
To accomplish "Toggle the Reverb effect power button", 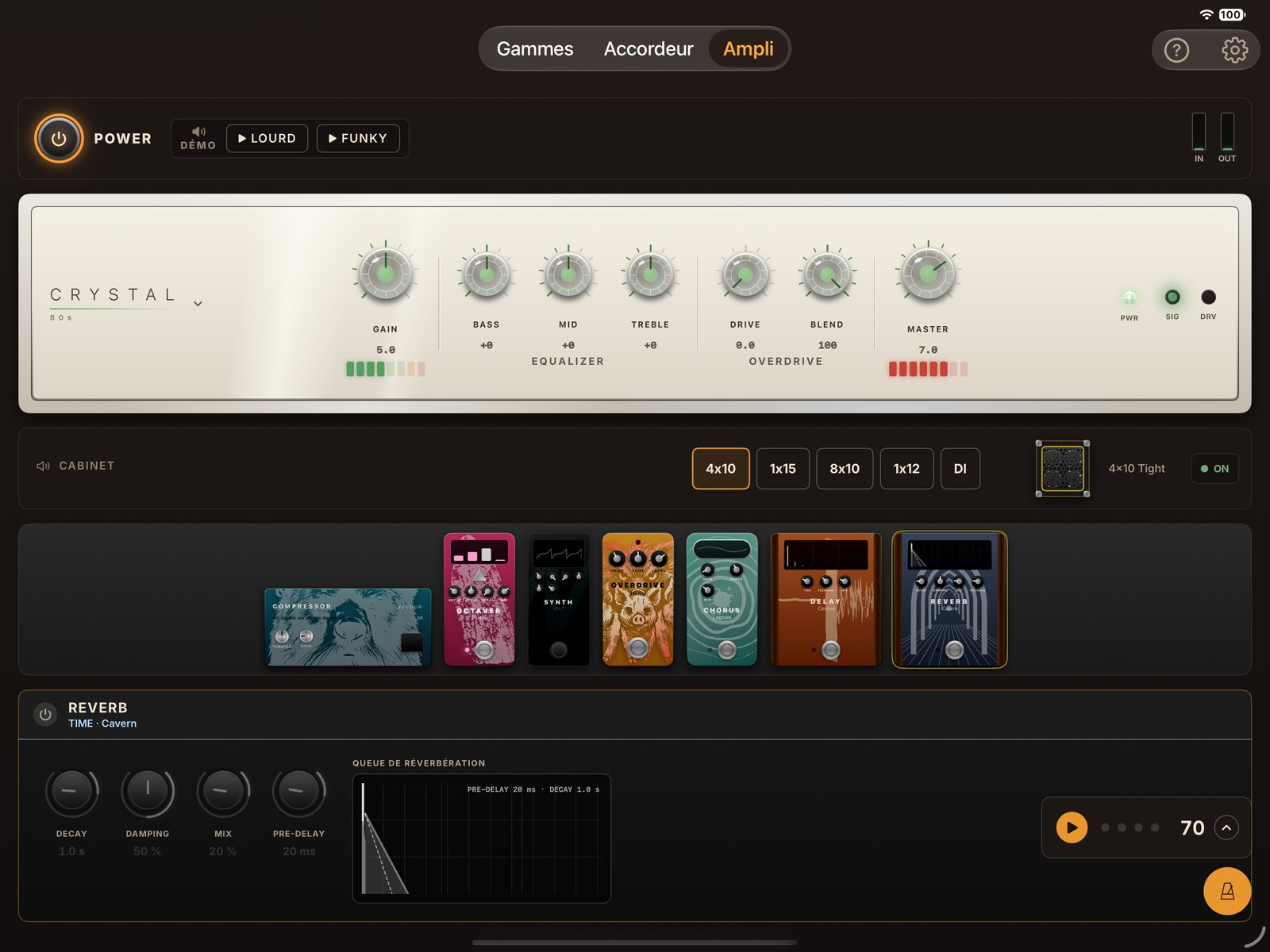I will pos(45,715).
